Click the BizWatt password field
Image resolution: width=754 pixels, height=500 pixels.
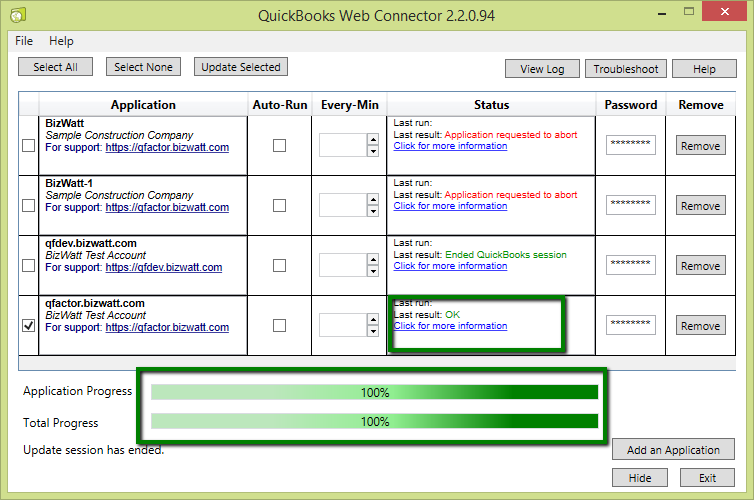point(630,145)
